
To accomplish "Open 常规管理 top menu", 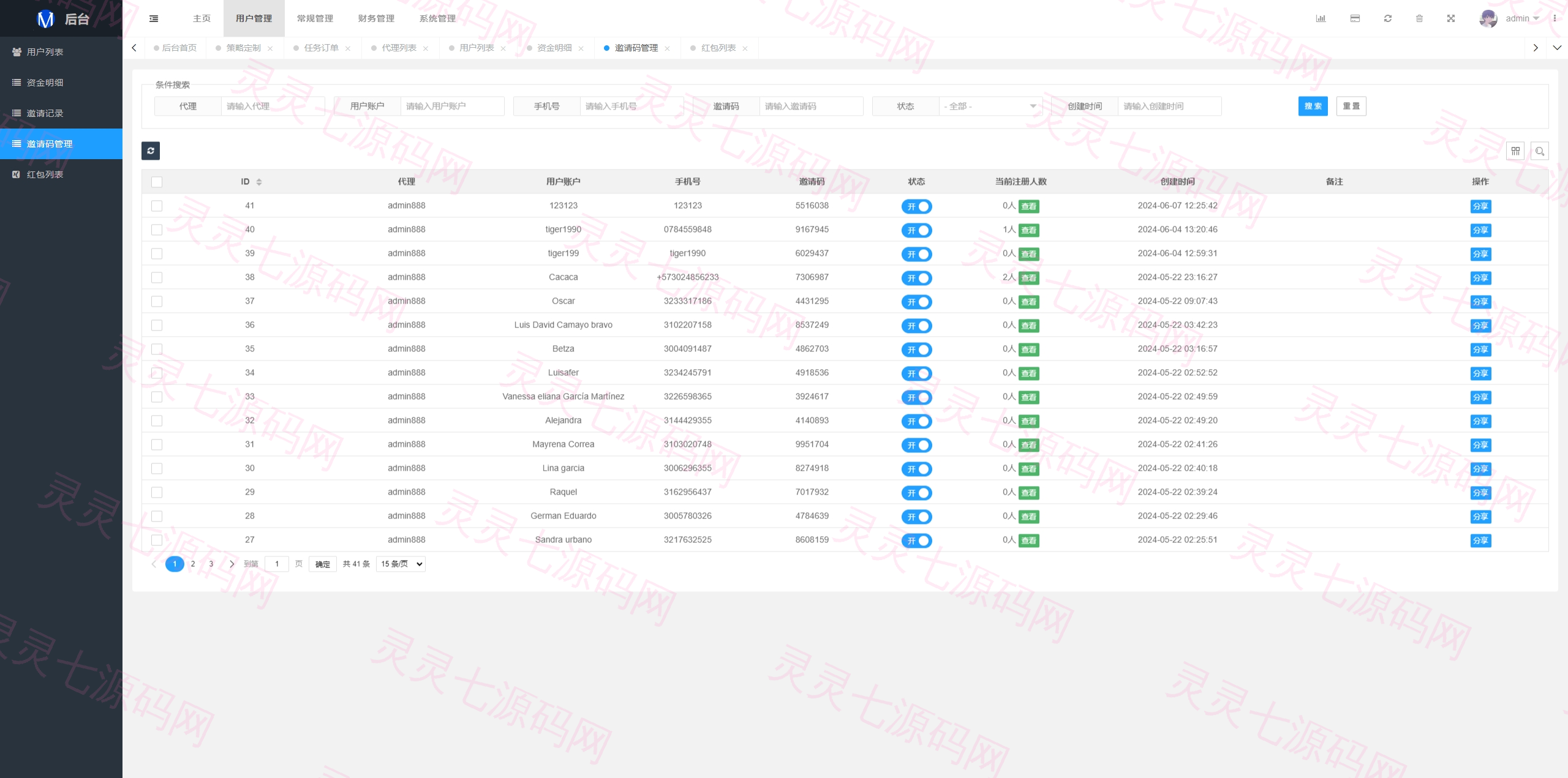I will (x=315, y=18).
